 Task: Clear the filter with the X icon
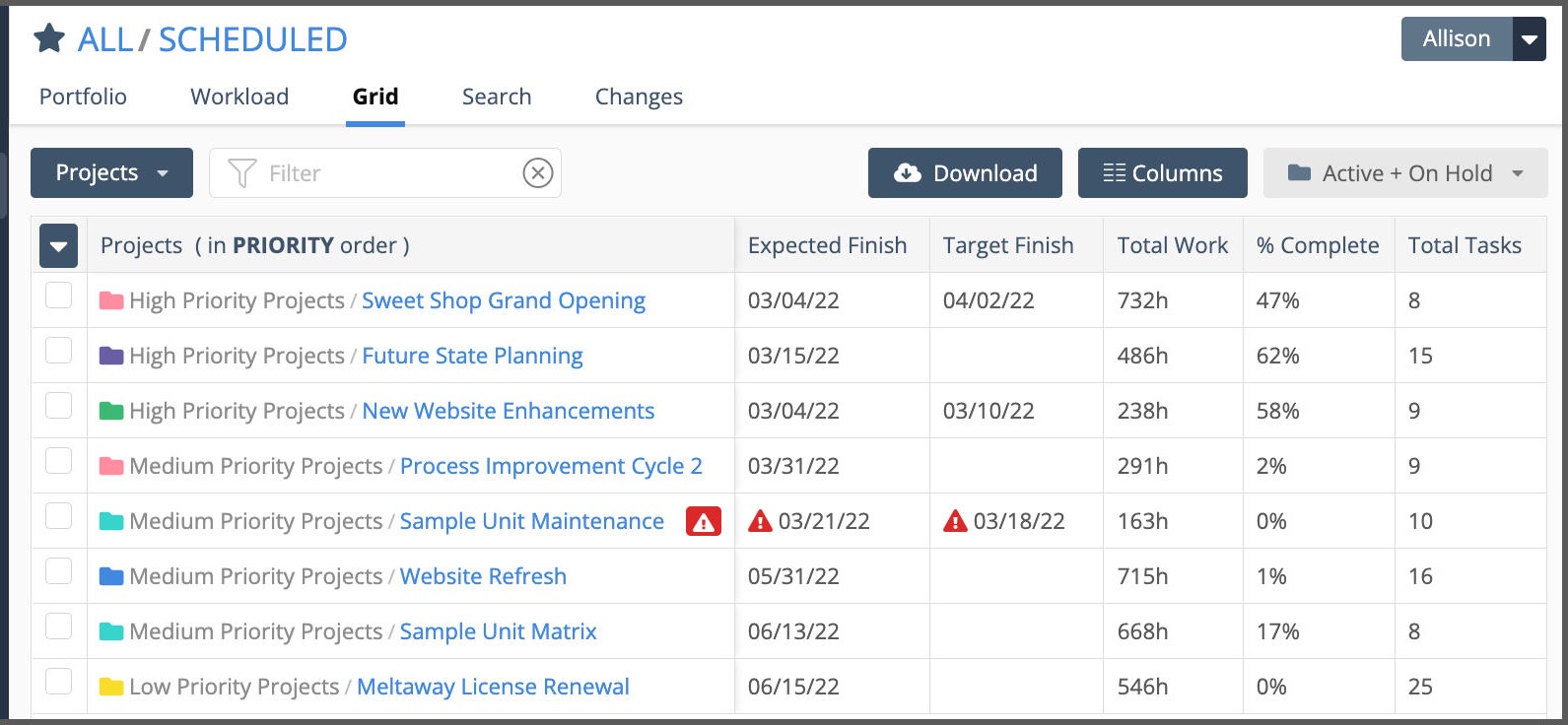click(537, 173)
